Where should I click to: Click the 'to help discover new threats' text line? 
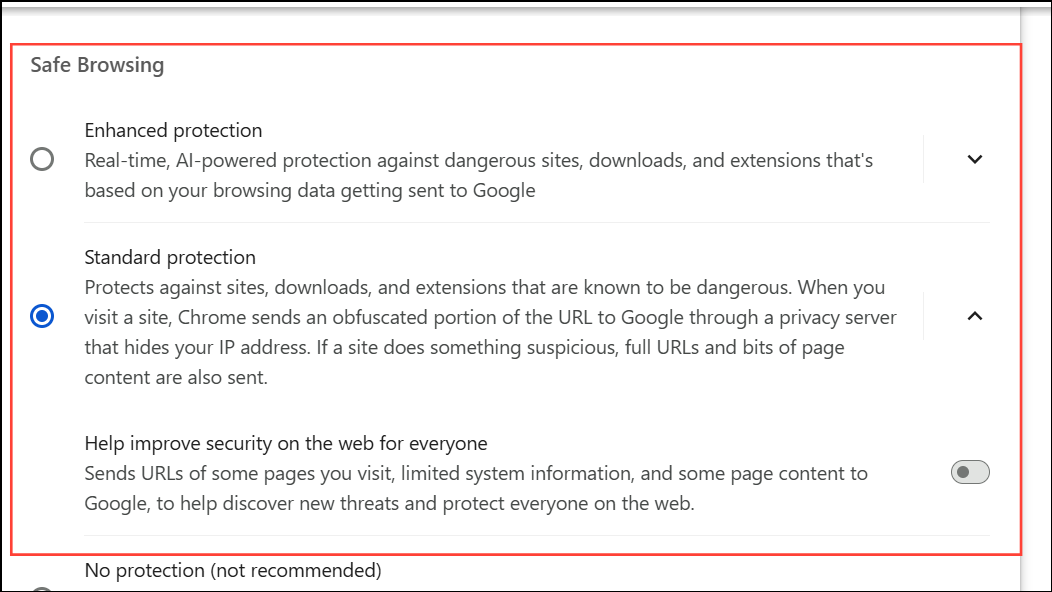(389, 503)
